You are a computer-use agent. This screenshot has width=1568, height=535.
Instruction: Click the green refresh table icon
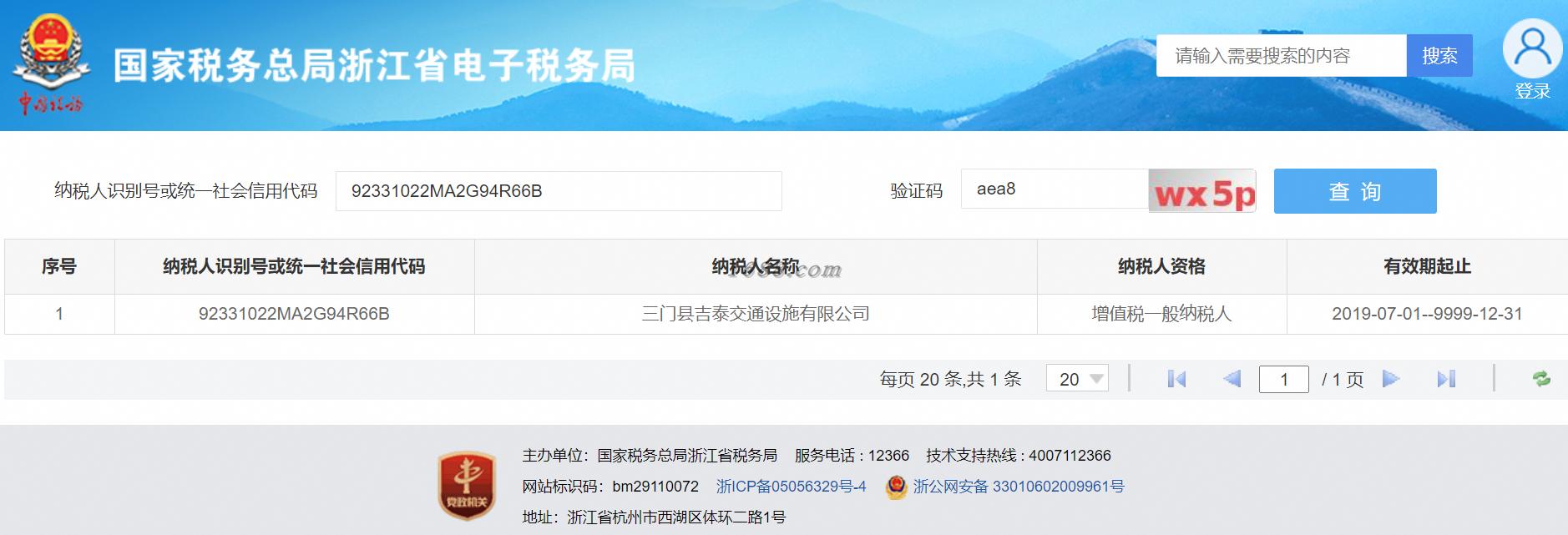point(1541,379)
